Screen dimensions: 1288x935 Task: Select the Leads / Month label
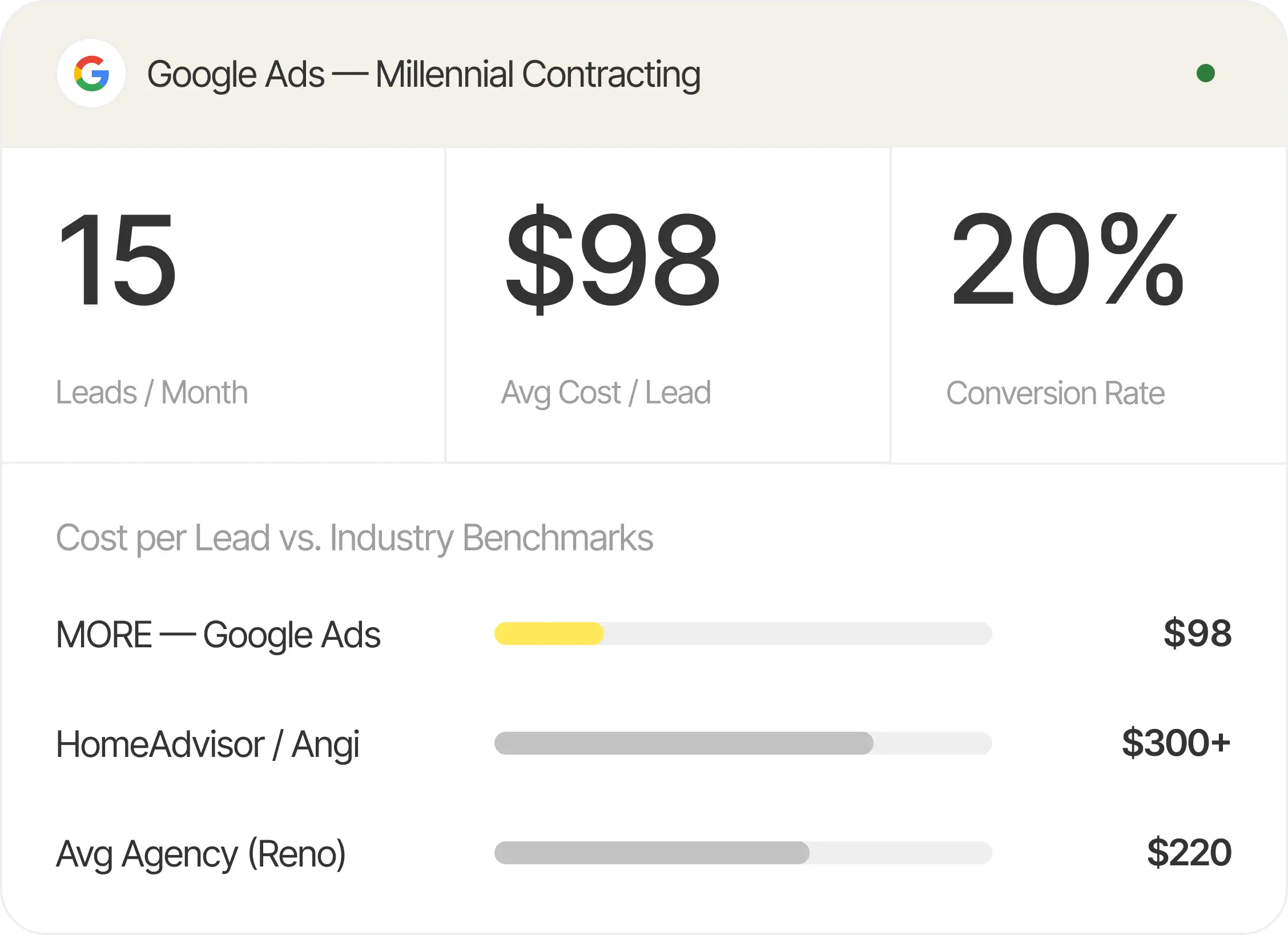(x=152, y=393)
